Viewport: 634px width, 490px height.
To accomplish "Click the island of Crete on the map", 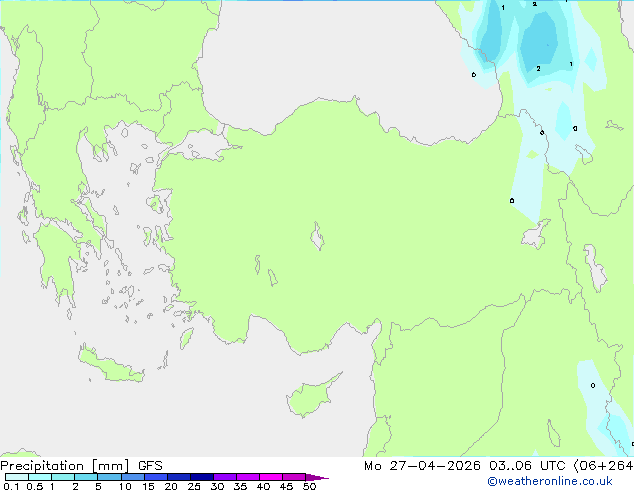I will [110, 366].
